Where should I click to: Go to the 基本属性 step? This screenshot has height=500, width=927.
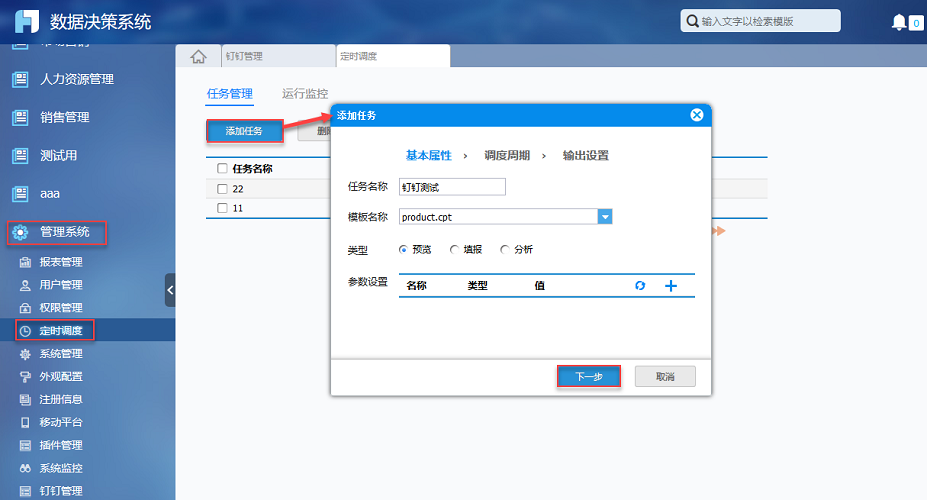(x=429, y=155)
